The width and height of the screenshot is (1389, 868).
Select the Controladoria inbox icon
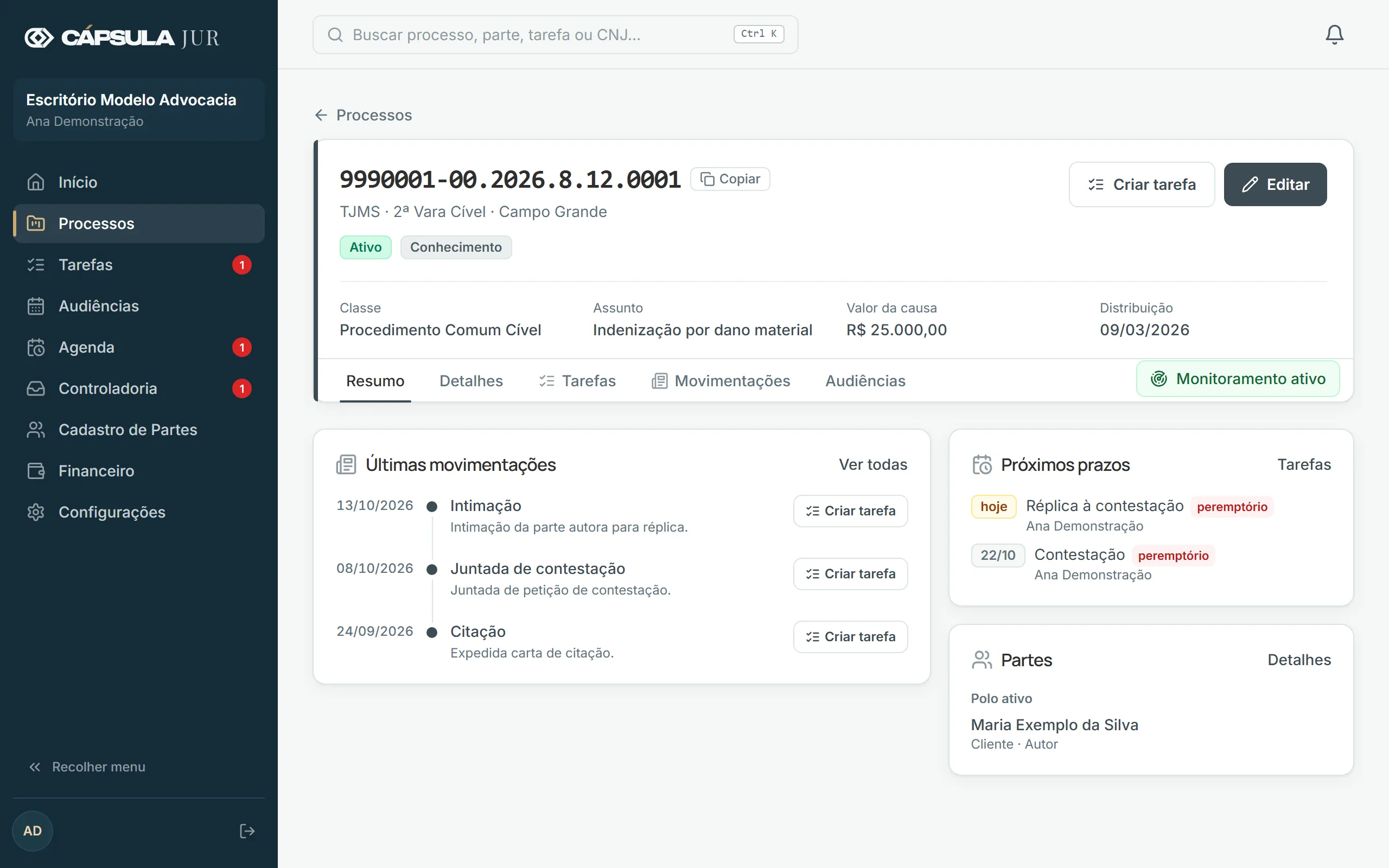pos(36,388)
